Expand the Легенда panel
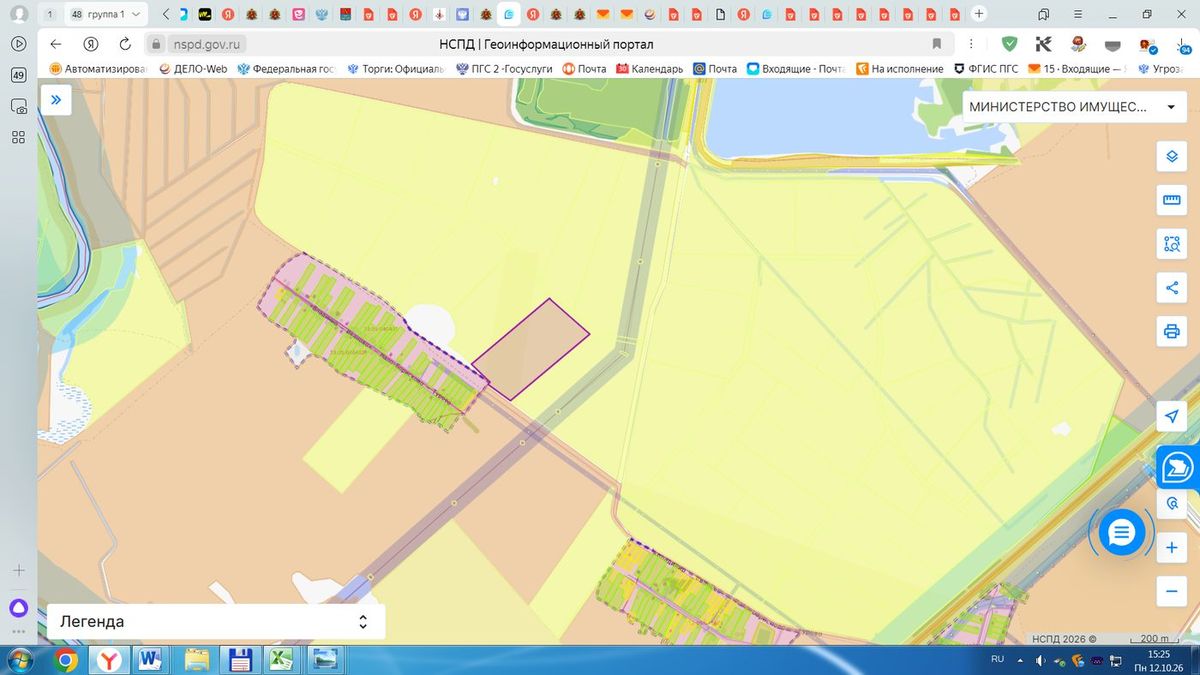1200x675 pixels. tap(216, 622)
